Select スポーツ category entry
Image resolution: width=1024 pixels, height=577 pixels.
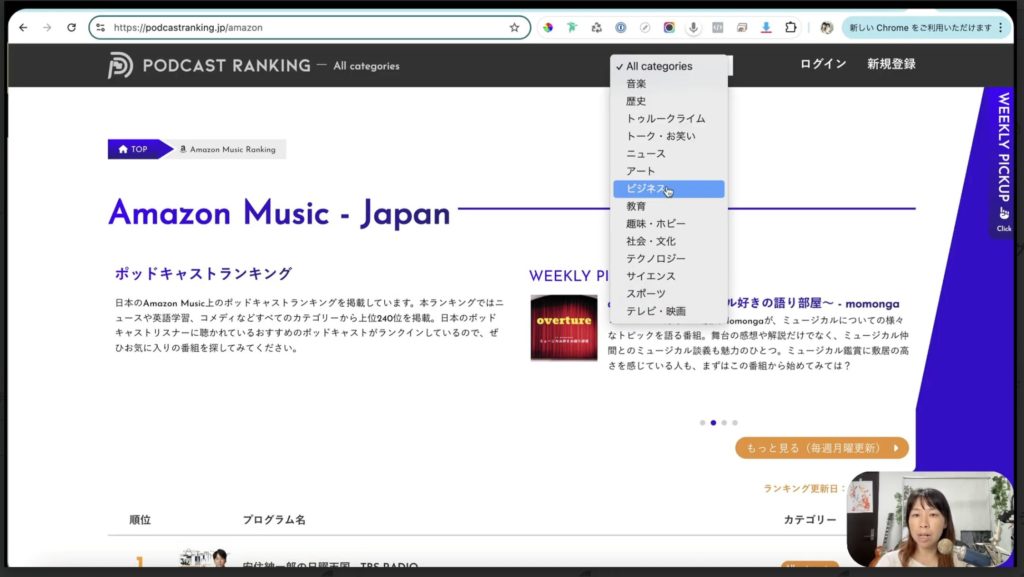point(646,294)
